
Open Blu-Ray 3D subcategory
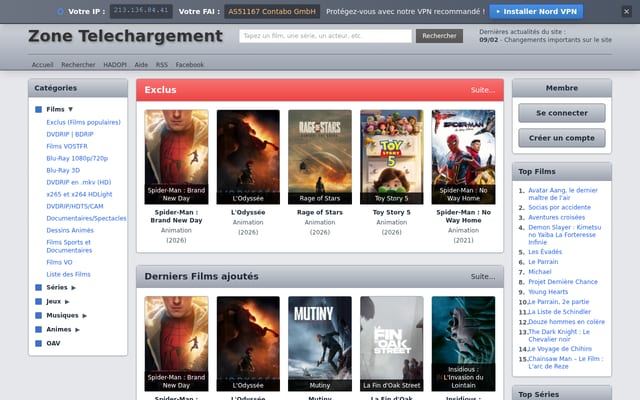click(x=63, y=170)
